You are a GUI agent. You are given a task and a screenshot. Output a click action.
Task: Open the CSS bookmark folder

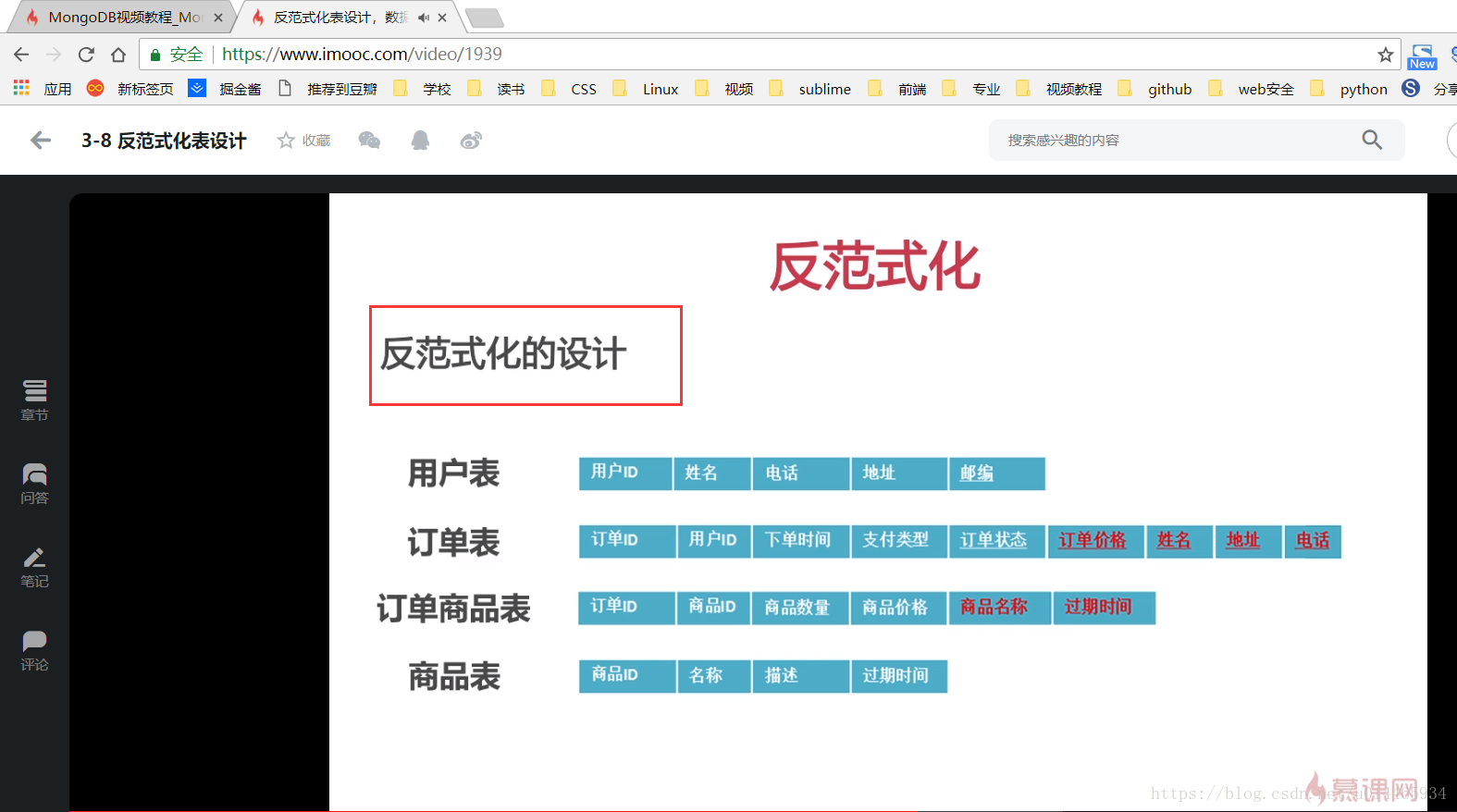tap(569, 89)
